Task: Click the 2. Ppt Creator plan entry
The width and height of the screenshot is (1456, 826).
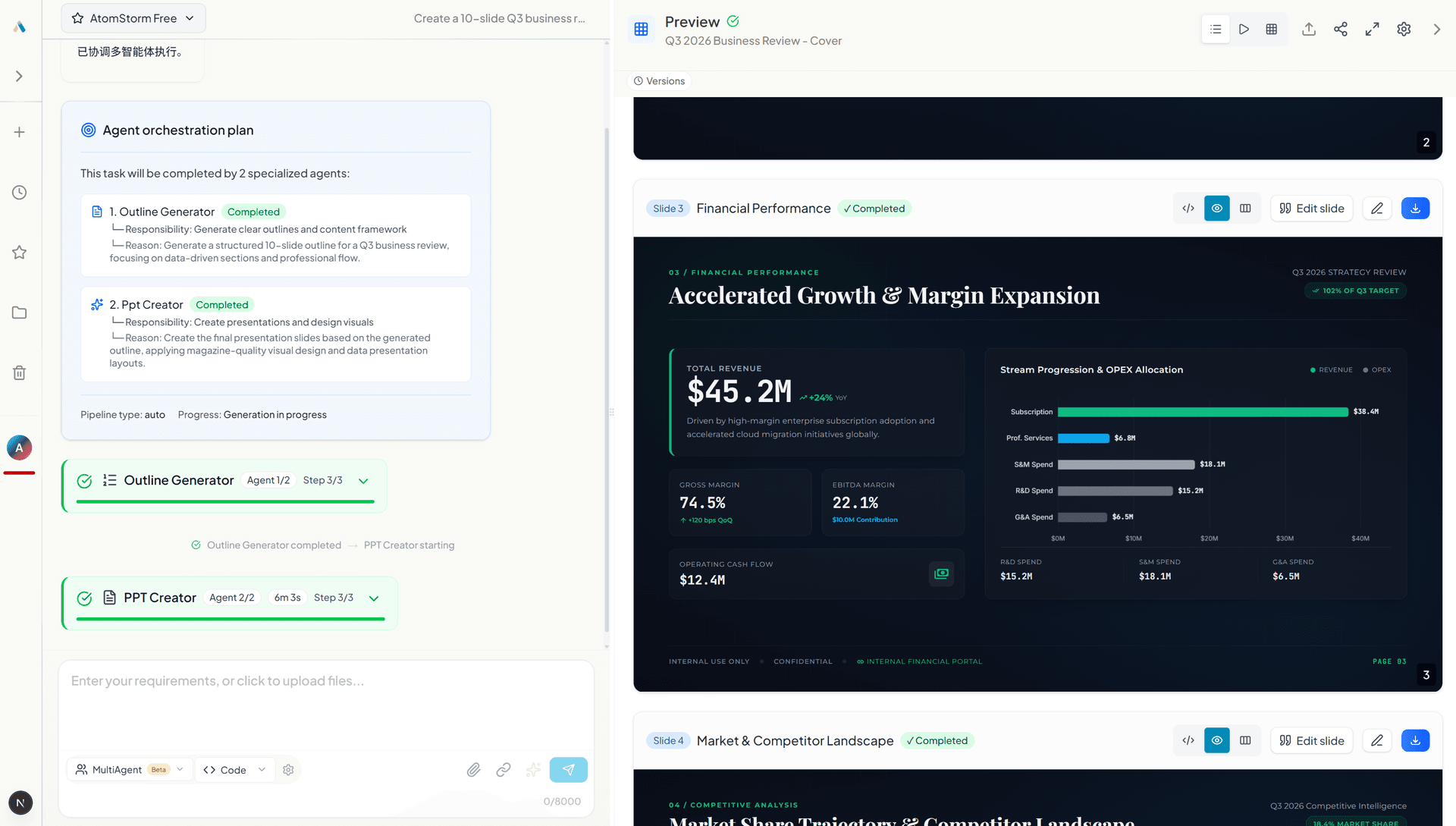Action: coord(276,334)
